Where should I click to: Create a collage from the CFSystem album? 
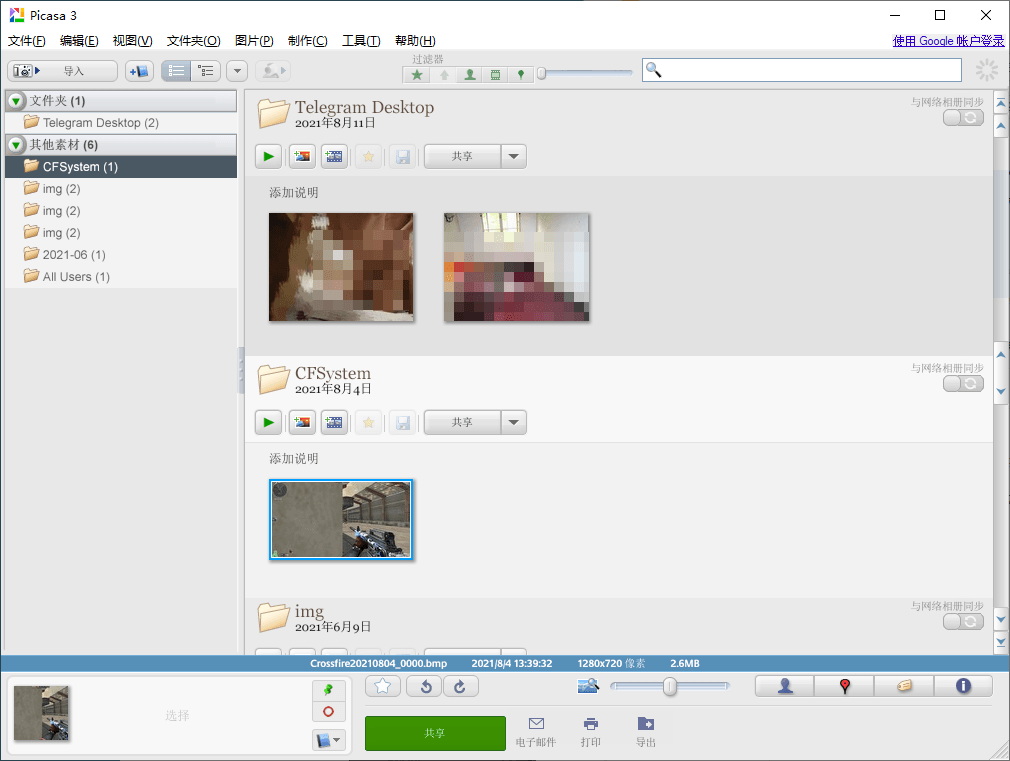coord(301,422)
